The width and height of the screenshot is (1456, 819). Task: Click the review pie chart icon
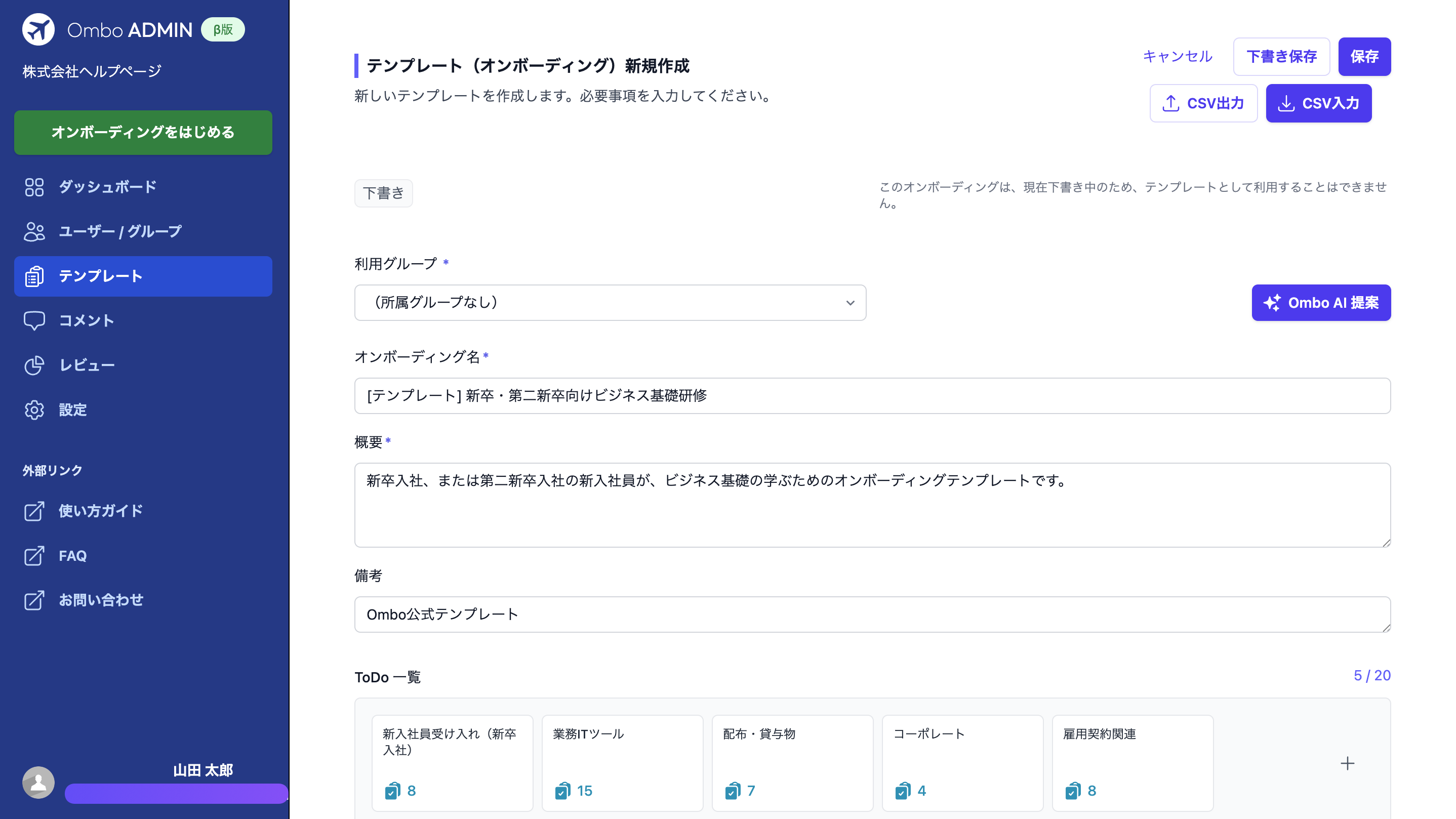pos(34,365)
